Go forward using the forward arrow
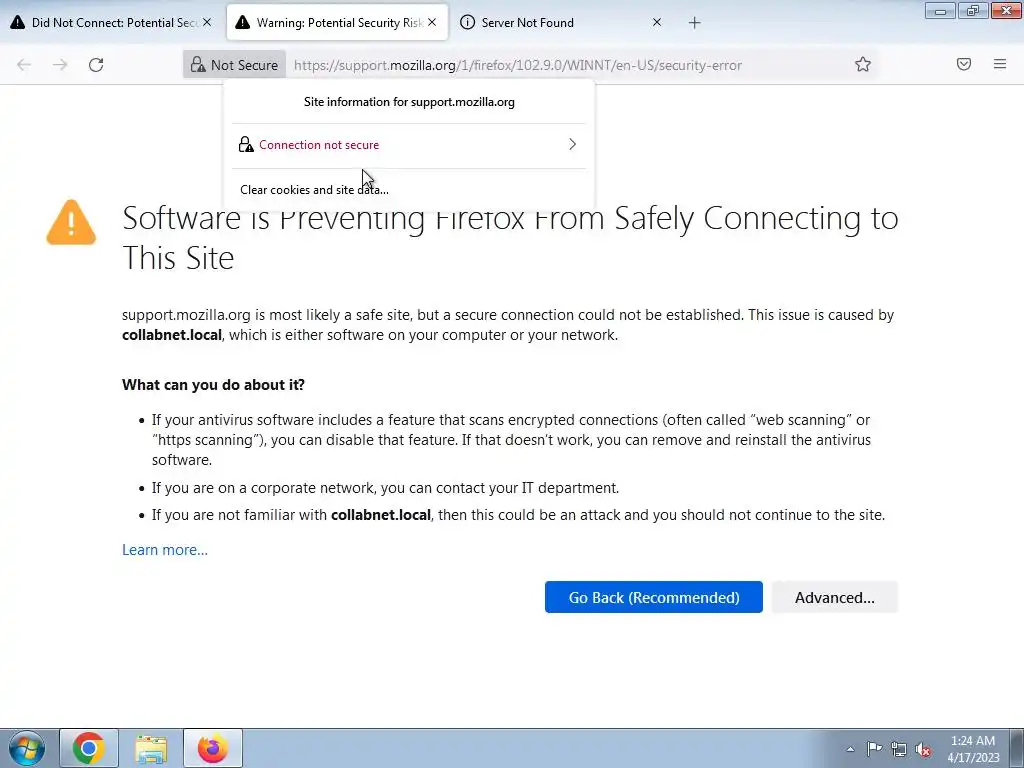 pos(60,65)
